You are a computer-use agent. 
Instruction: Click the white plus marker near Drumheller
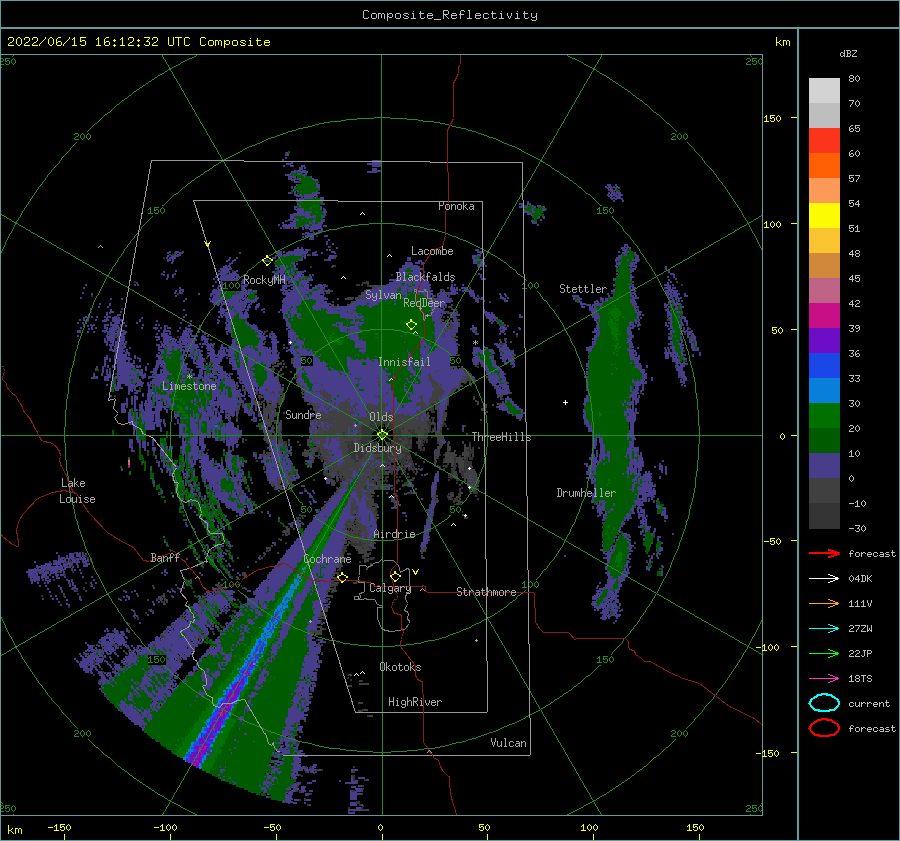(565, 402)
